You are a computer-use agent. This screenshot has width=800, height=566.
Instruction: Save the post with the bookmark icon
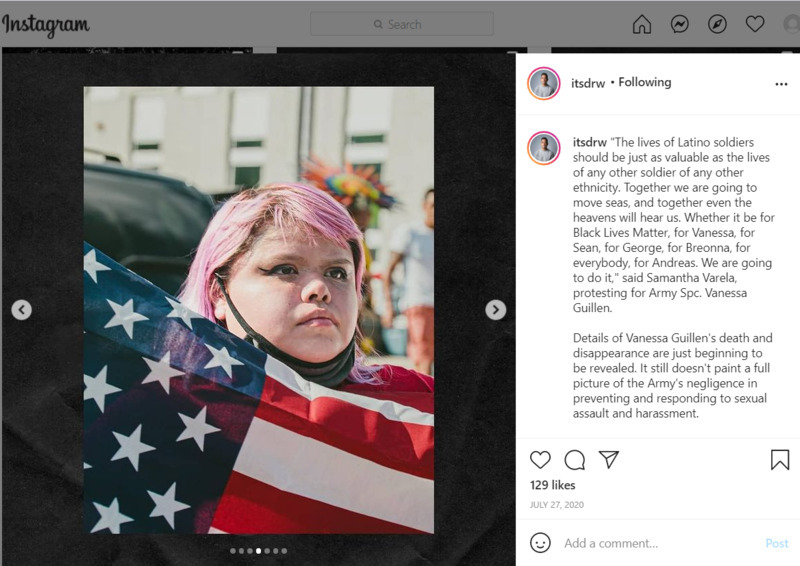click(780, 459)
